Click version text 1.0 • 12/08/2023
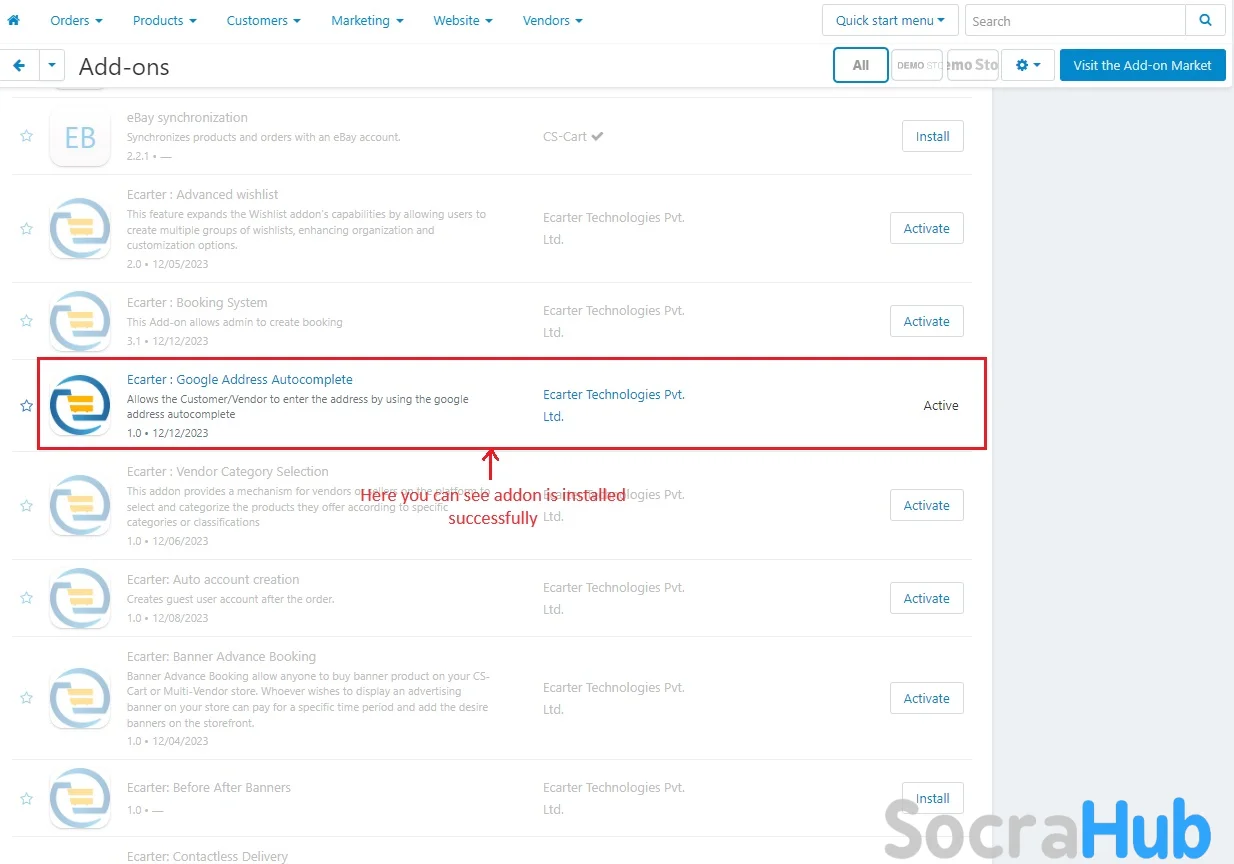This screenshot has width=1234, height=864. (168, 617)
